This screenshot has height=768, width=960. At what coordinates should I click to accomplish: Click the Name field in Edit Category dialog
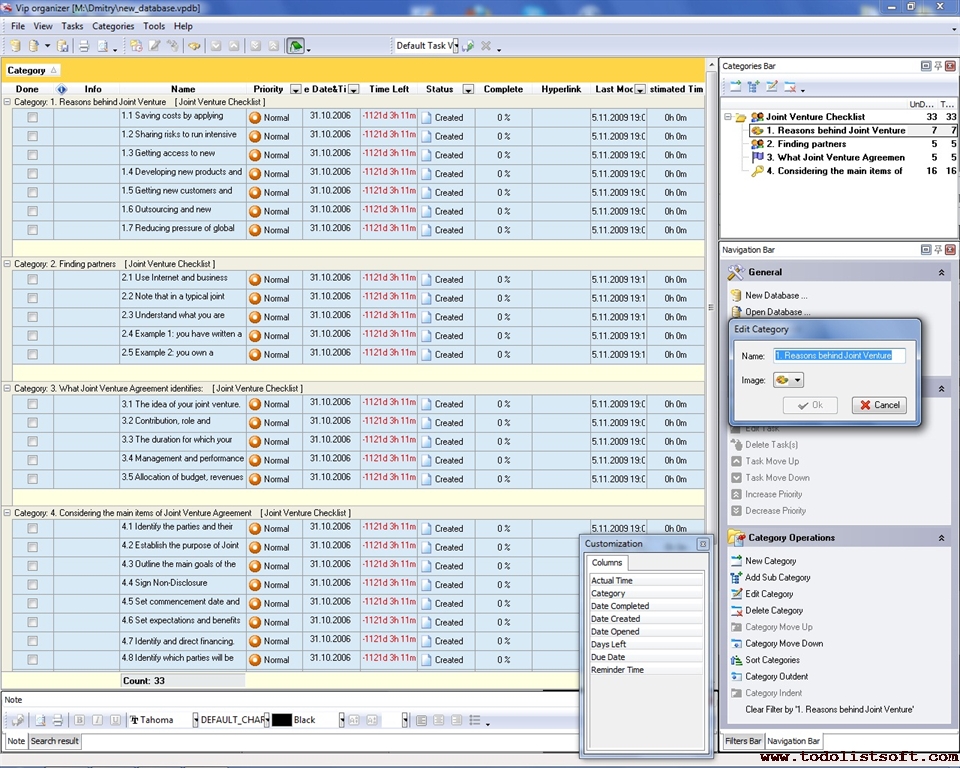point(839,355)
